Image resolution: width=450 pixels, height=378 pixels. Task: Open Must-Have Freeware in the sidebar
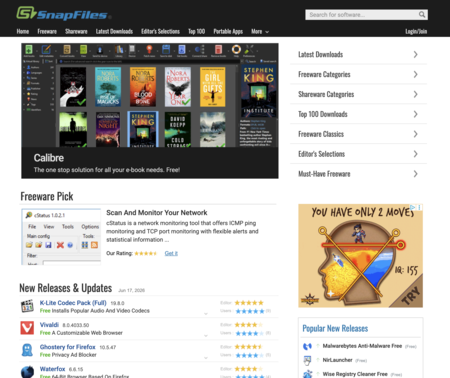tap(359, 174)
